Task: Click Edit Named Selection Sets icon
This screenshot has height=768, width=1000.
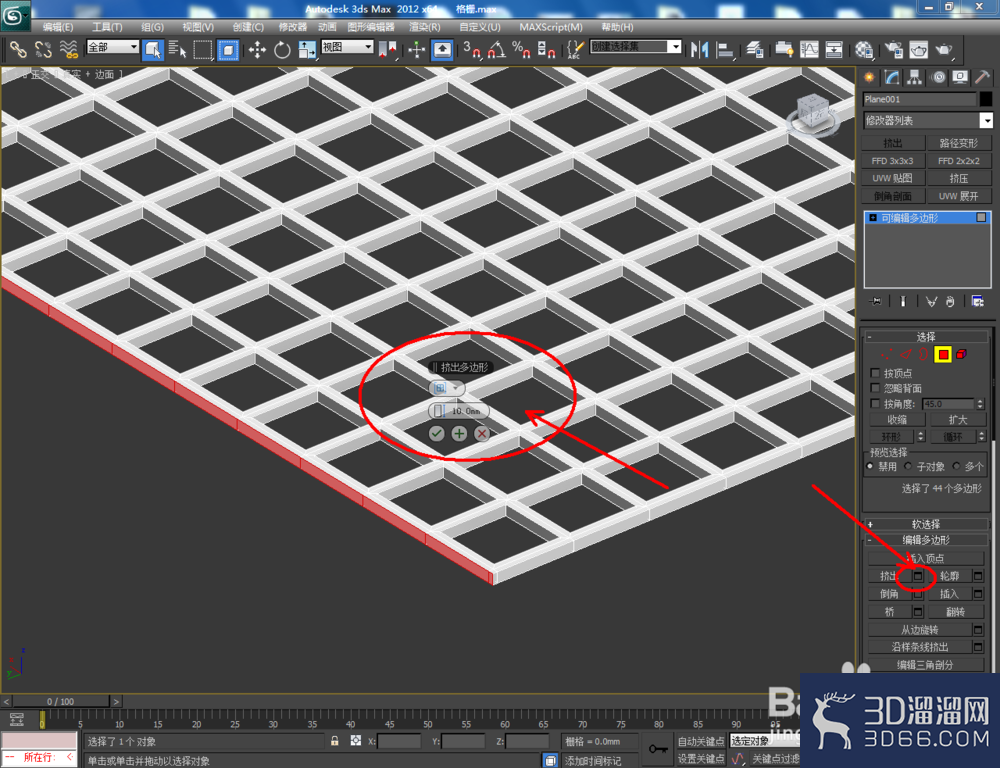Action: click(575, 49)
